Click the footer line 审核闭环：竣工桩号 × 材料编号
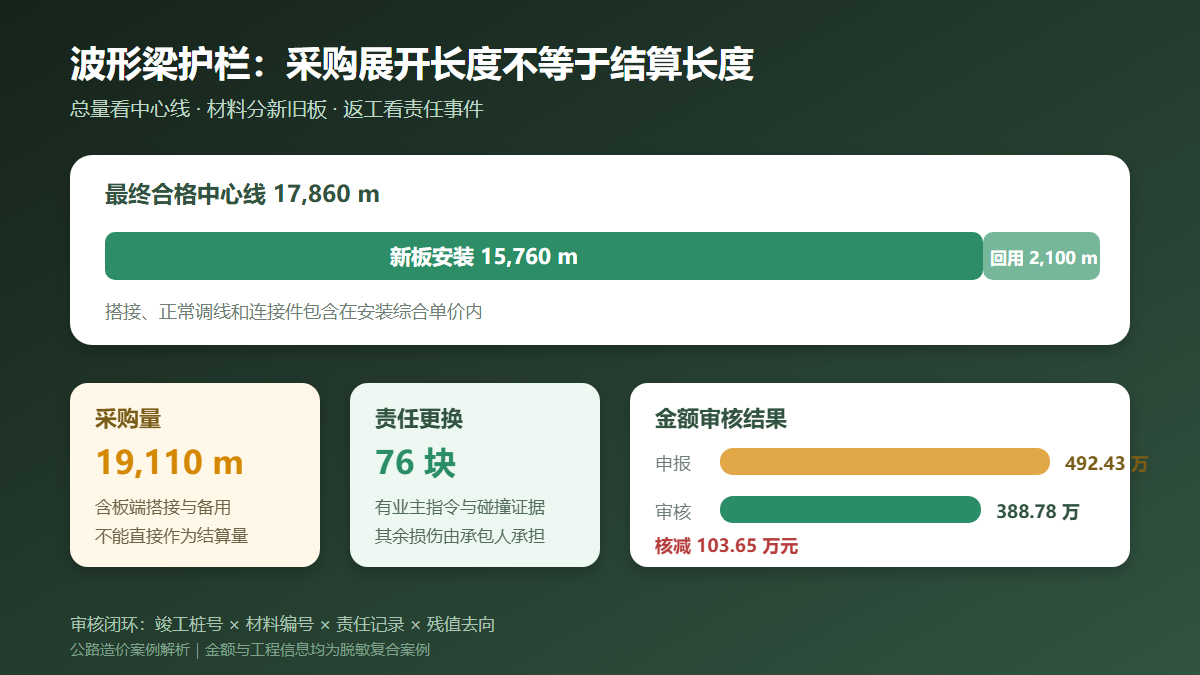The width and height of the screenshot is (1200, 675). (192, 625)
